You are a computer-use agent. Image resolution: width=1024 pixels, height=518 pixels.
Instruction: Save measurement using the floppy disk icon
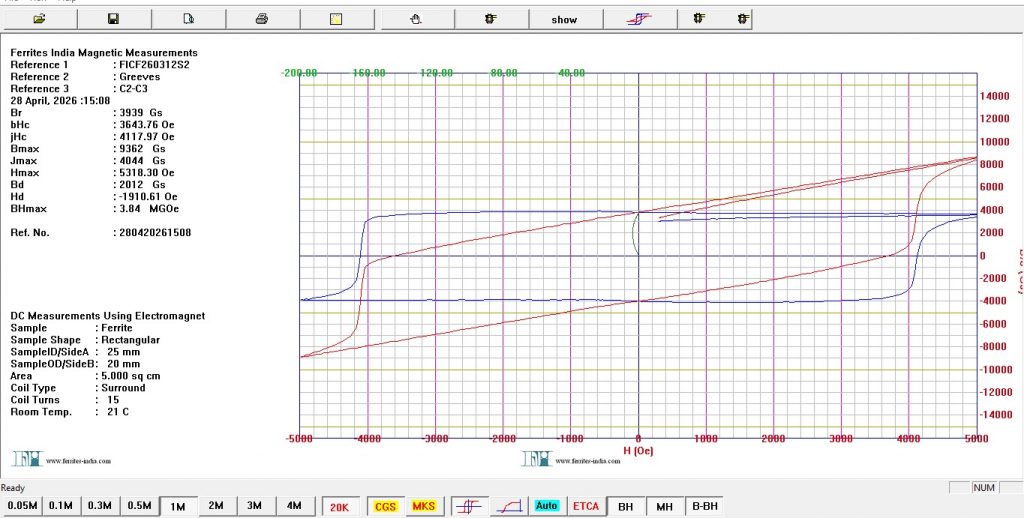click(x=114, y=19)
